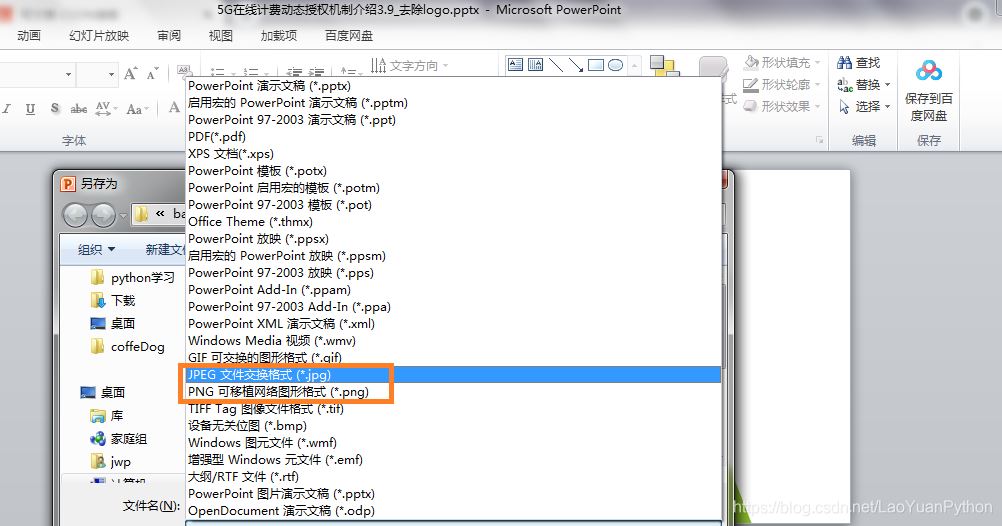The width and height of the screenshot is (1002, 526).
Task: Click the forward arrow in the Save As dialog
Action: [103, 215]
